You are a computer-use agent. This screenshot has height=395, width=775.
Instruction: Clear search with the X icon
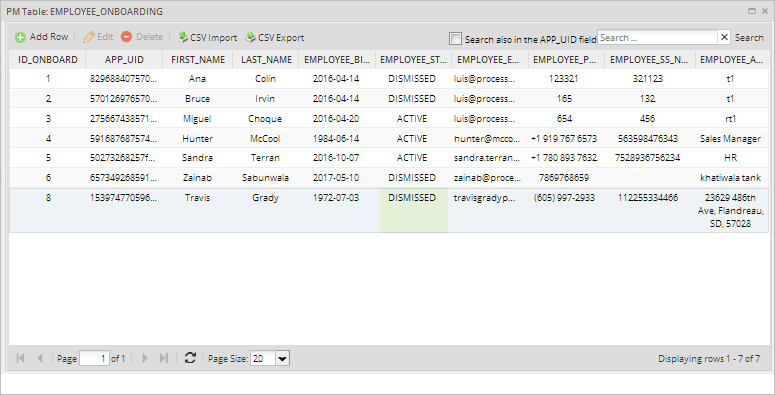click(x=724, y=37)
